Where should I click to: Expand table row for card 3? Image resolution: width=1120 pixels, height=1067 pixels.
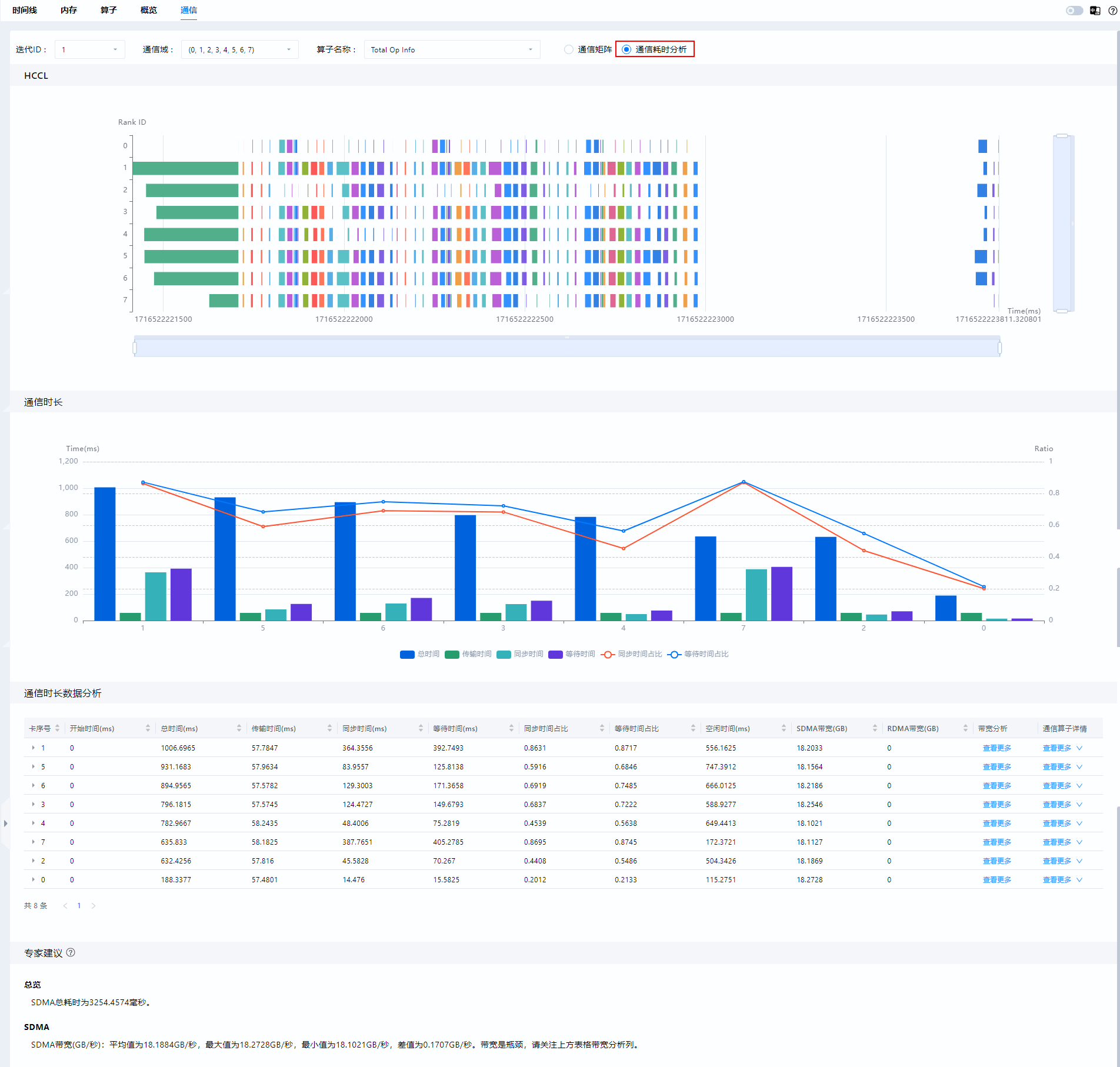click(x=33, y=804)
